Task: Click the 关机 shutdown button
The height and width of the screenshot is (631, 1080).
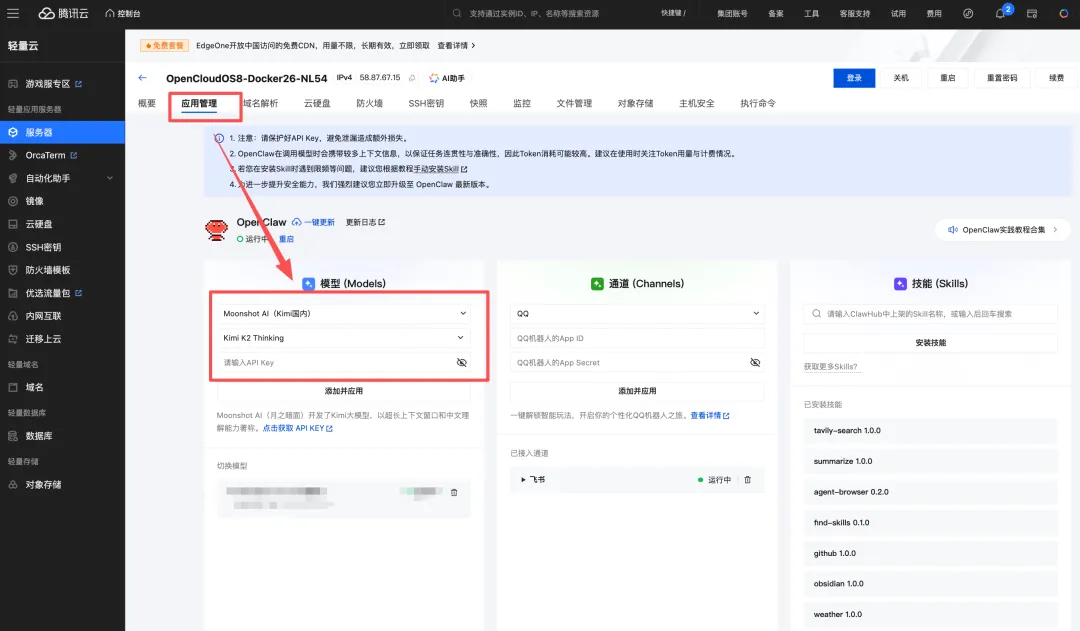Action: 901,78
